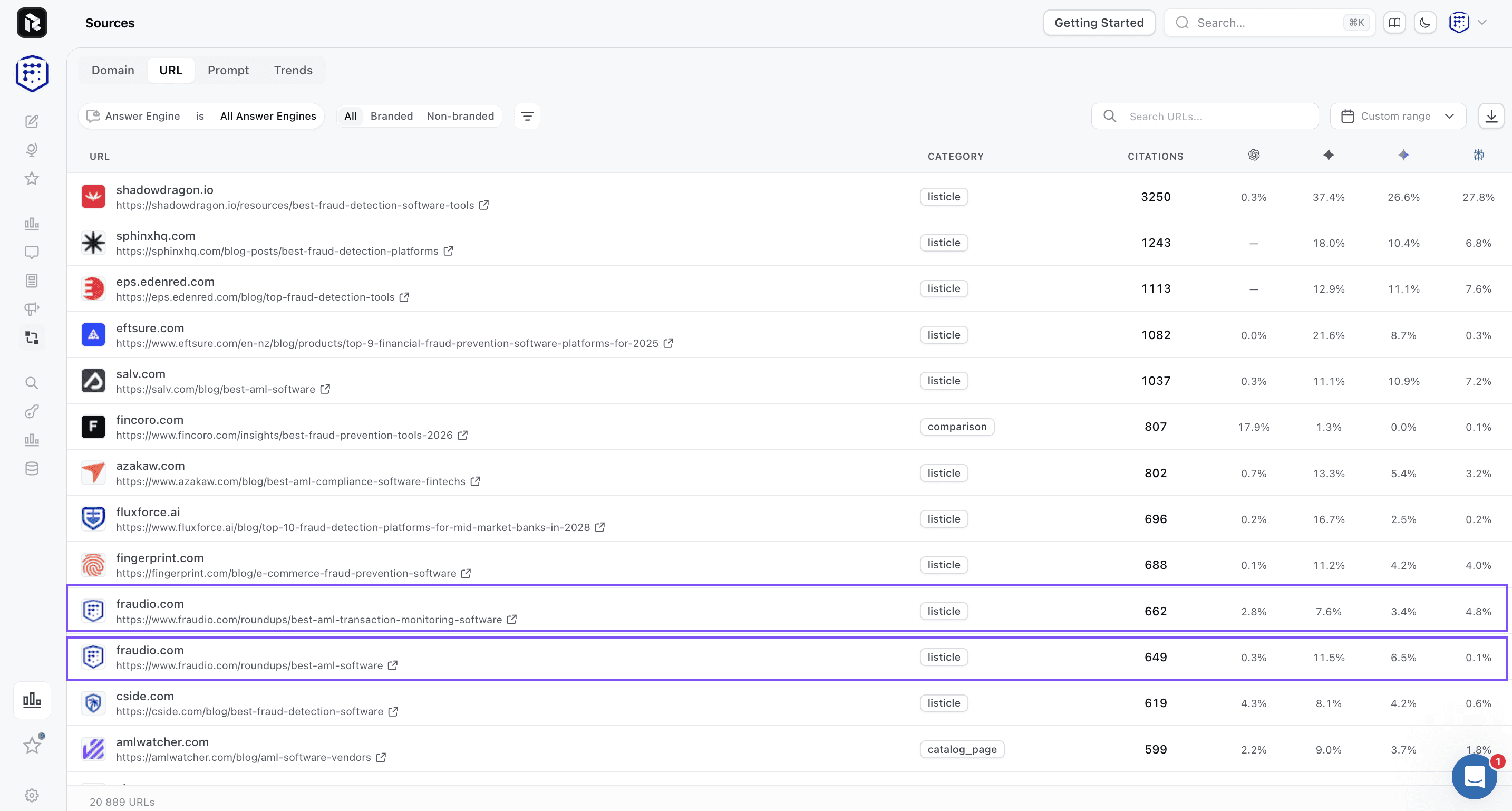Click the CATEGORY column header
This screenshot has height=811, width=1512.
(956, 156)
